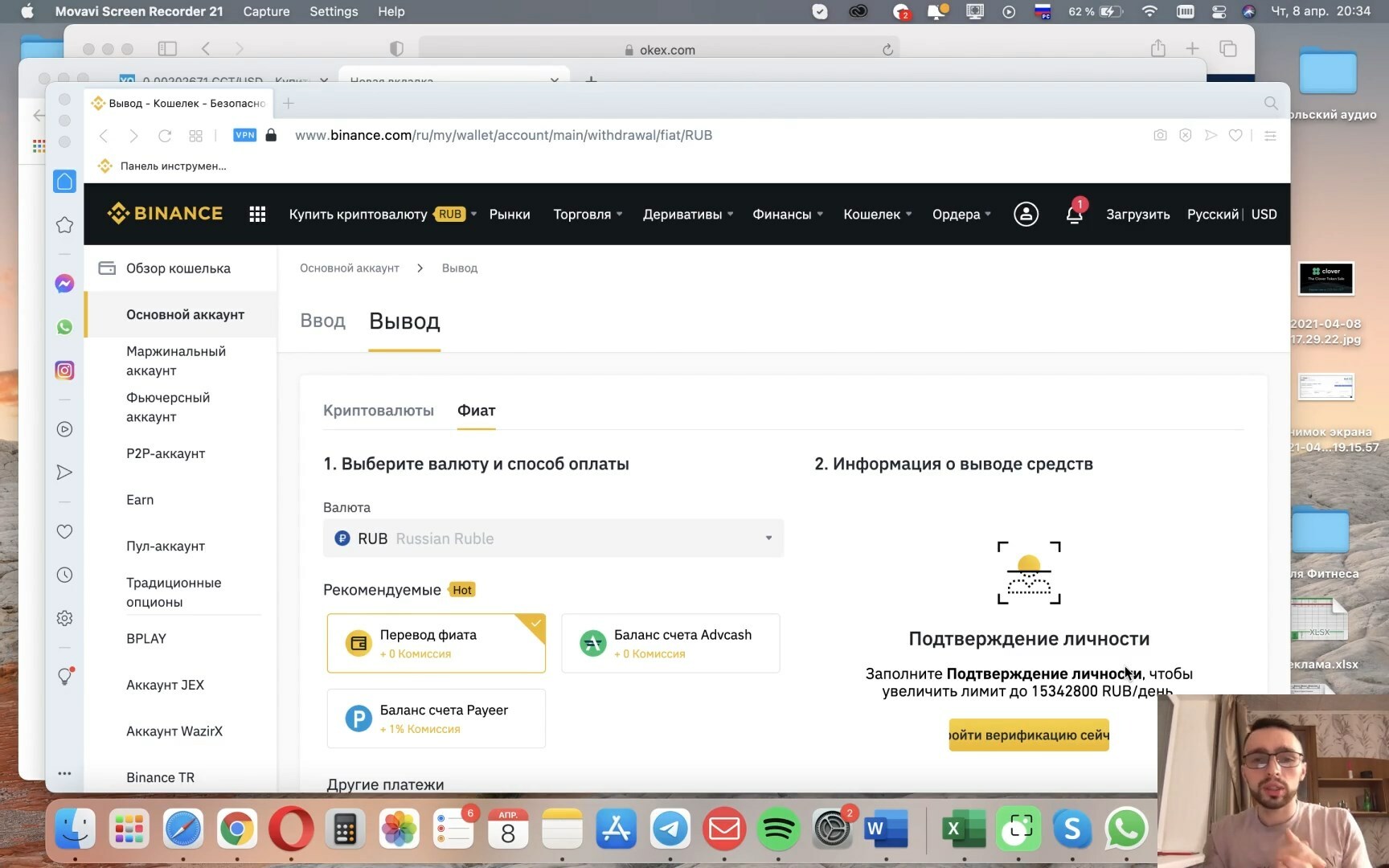Click the verification button under Подтверждение личности

tap(1029, 735)
